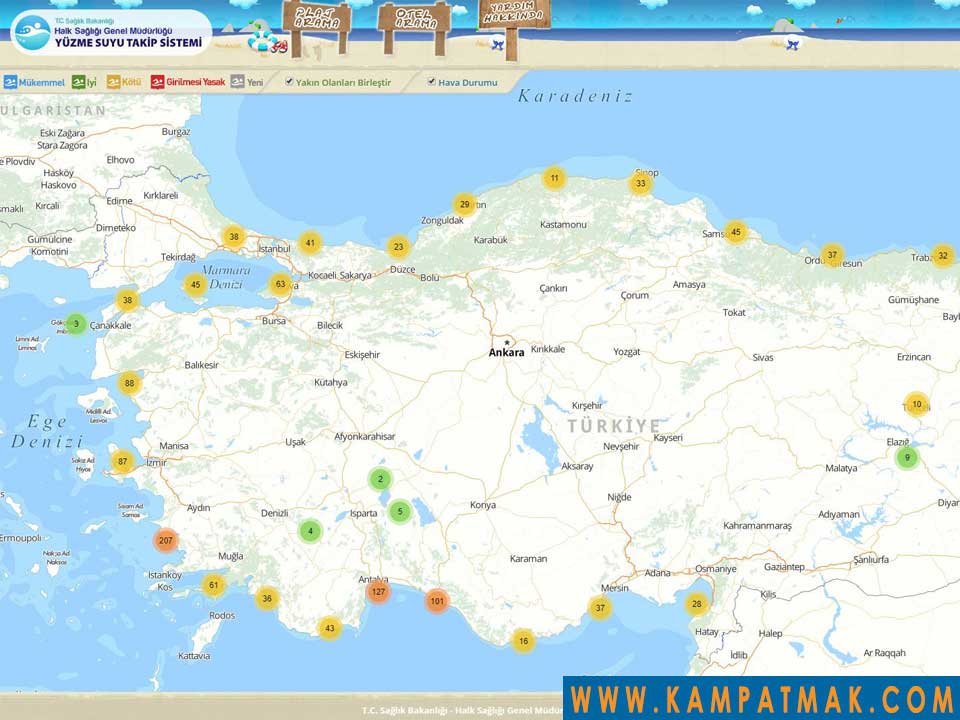Click the orange 101 marker on the Mediterranean coast
The image size is (960, 720).
coord(437,601)
